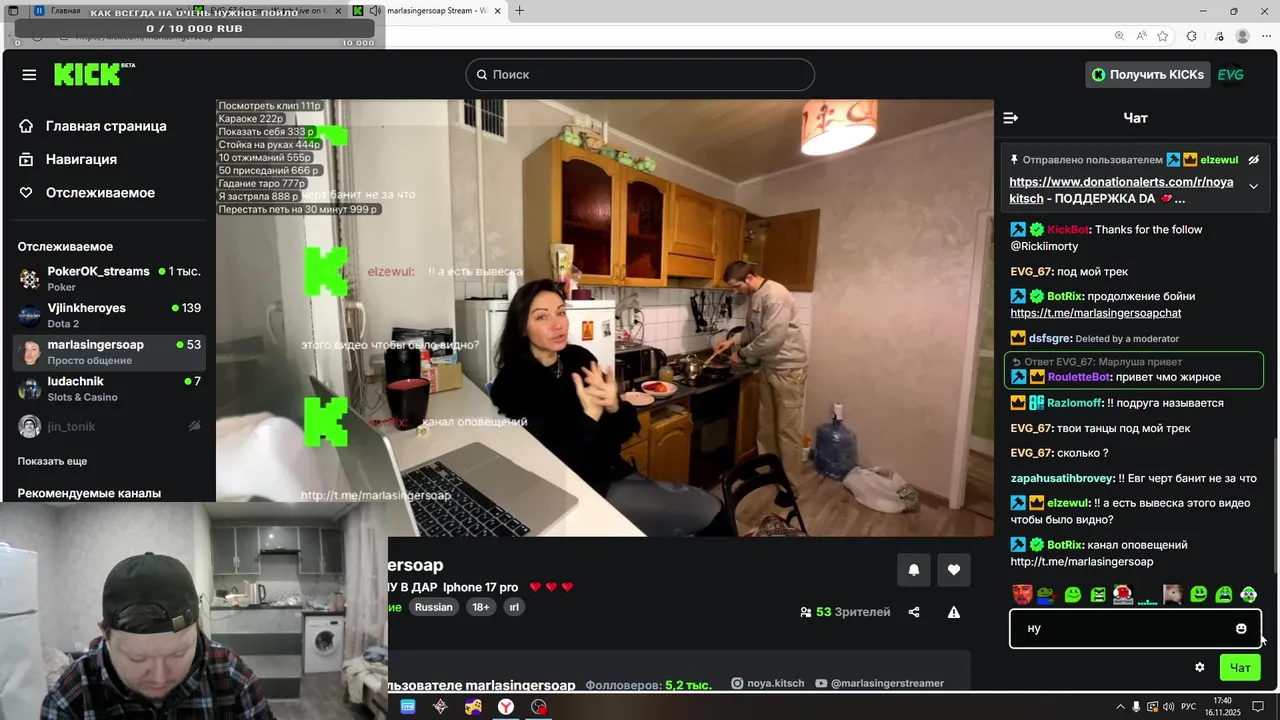Screen dimensions: 1280x720
Task: Report stream with warning triangle icon
Action: click(x=954, y=612)
